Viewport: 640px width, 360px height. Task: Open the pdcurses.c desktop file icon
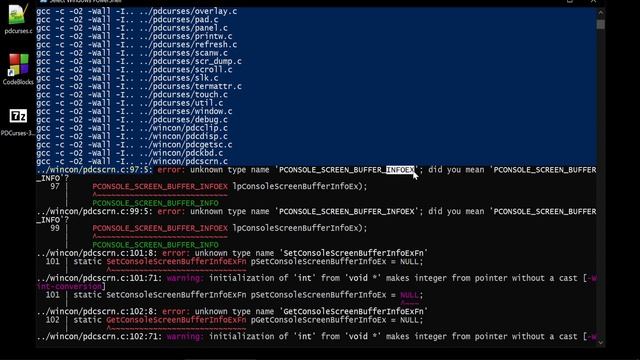(x=18, y=19)
